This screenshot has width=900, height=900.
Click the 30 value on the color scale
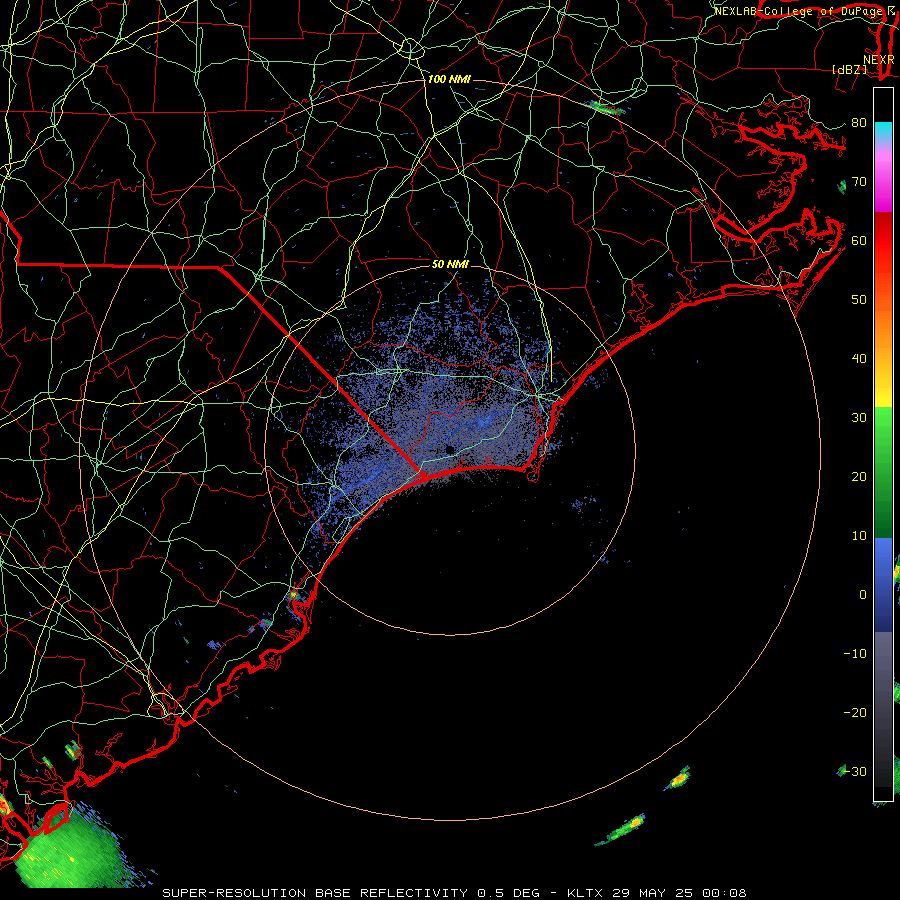[x=859, y=418]
